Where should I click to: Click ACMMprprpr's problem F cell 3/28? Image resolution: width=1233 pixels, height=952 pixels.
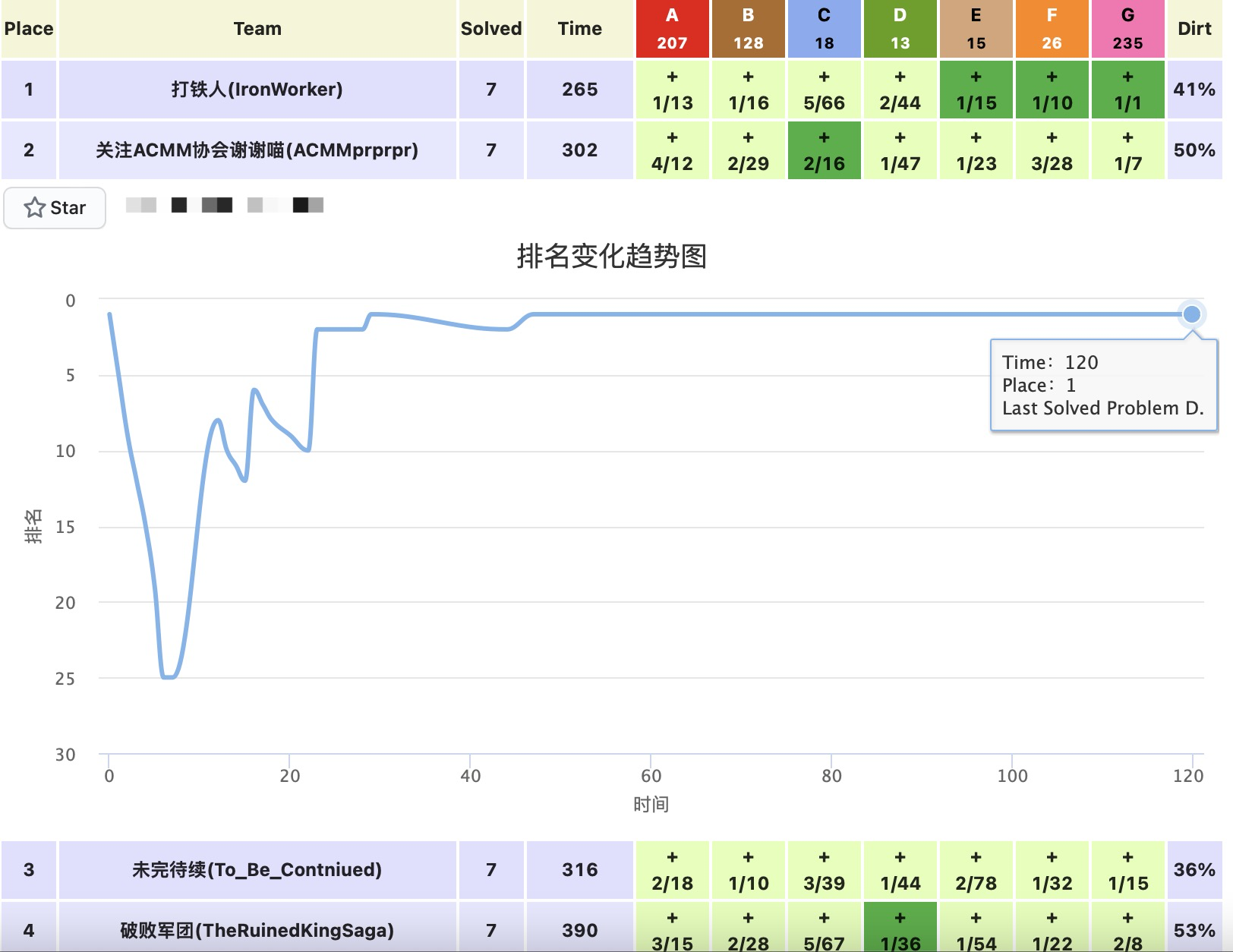point(1052,150)
